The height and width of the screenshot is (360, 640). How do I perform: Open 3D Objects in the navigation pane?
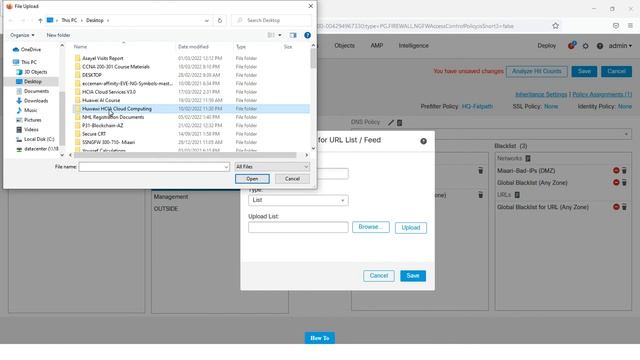(x=32, y=72)
